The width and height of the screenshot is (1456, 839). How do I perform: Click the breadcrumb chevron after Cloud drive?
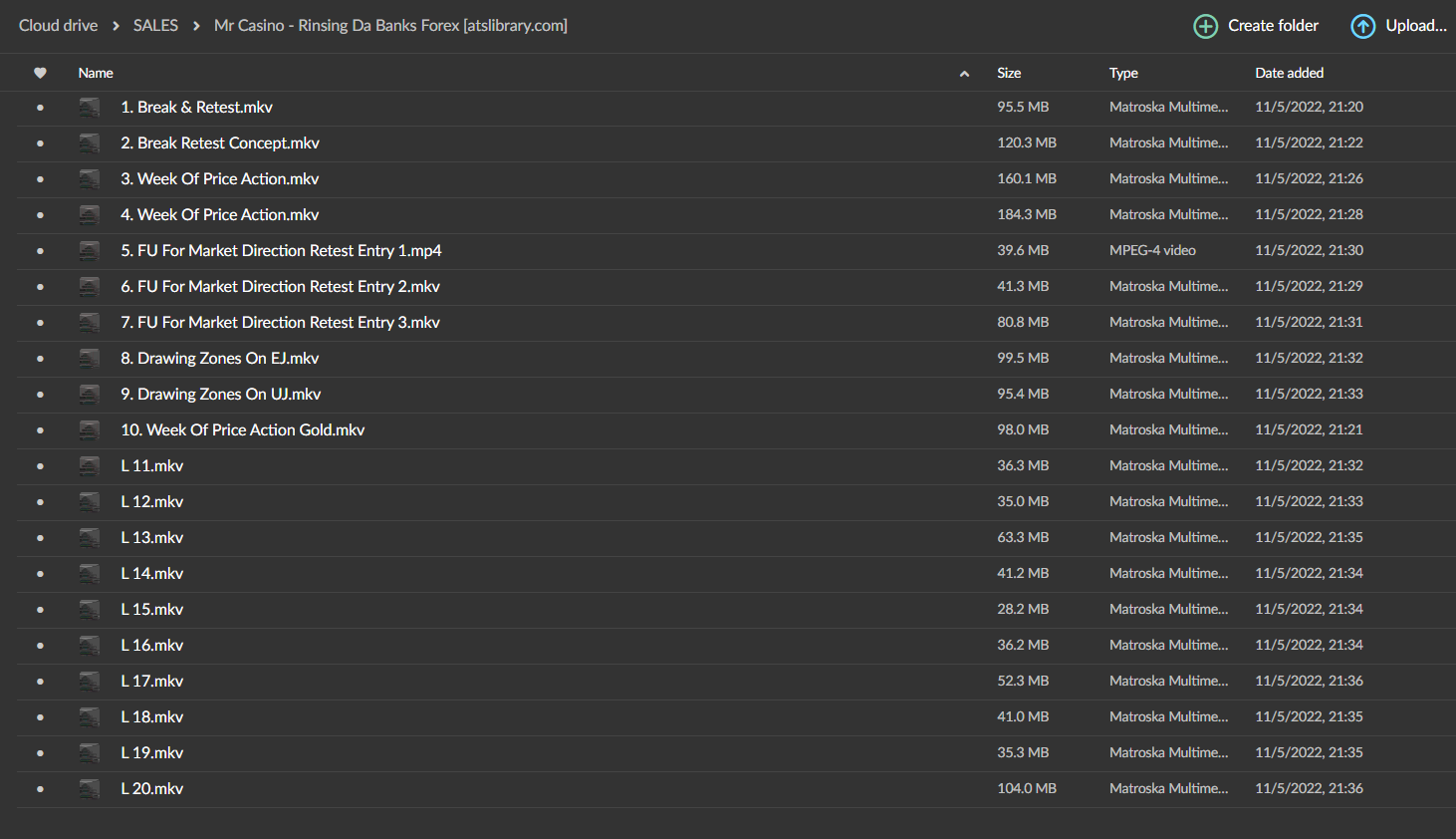pyautogui.click(x=116, y=26)
